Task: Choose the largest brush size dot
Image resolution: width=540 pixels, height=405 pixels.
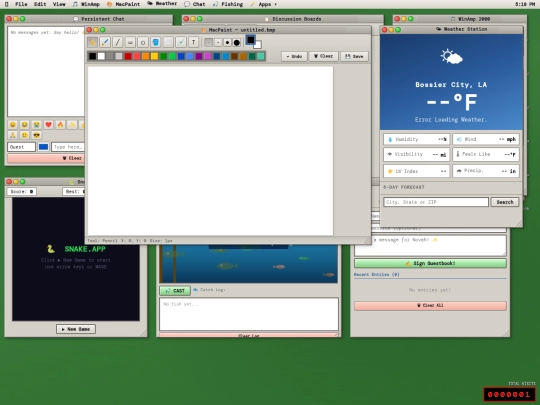Action: coord(237,43)
